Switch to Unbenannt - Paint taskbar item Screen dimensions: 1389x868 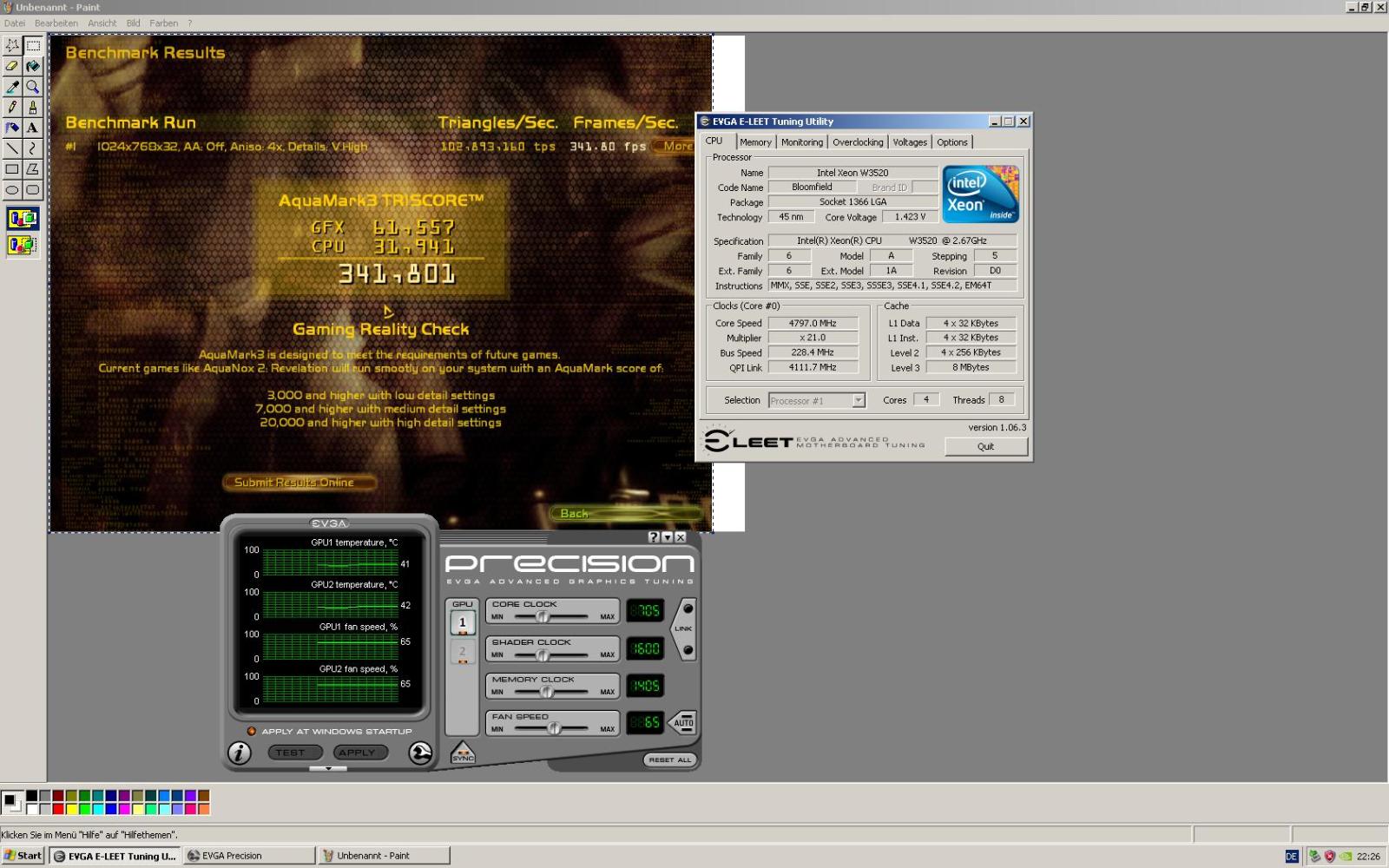click(384, 856)
